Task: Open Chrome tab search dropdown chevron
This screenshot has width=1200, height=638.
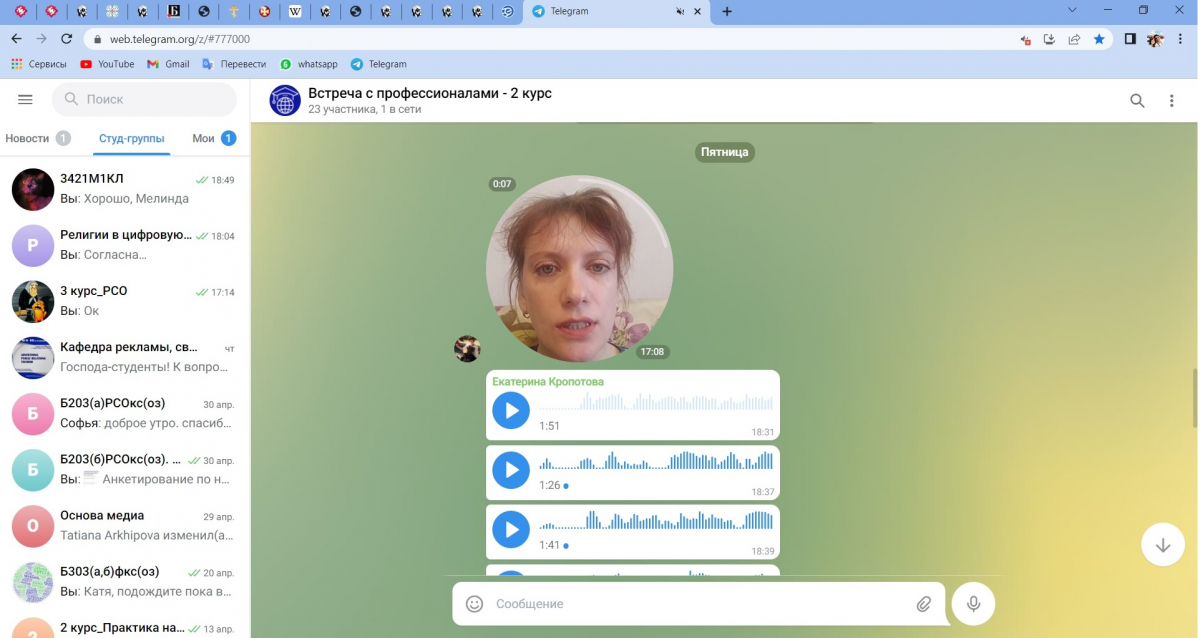Action: click(1072, 11)
